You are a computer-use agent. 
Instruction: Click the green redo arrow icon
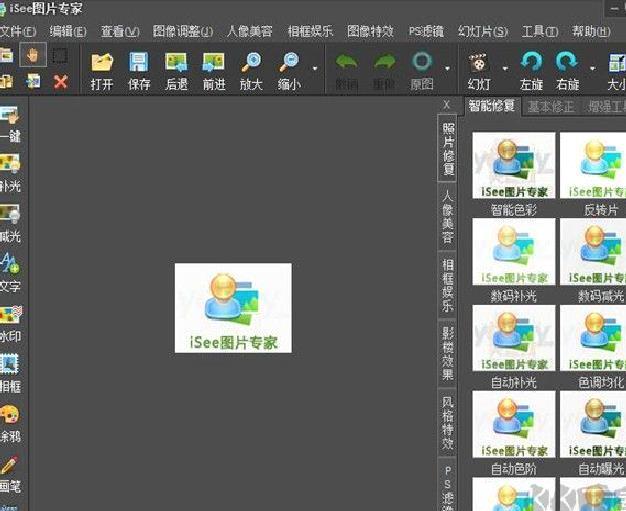pyautogui.click(x=384, y=62)
